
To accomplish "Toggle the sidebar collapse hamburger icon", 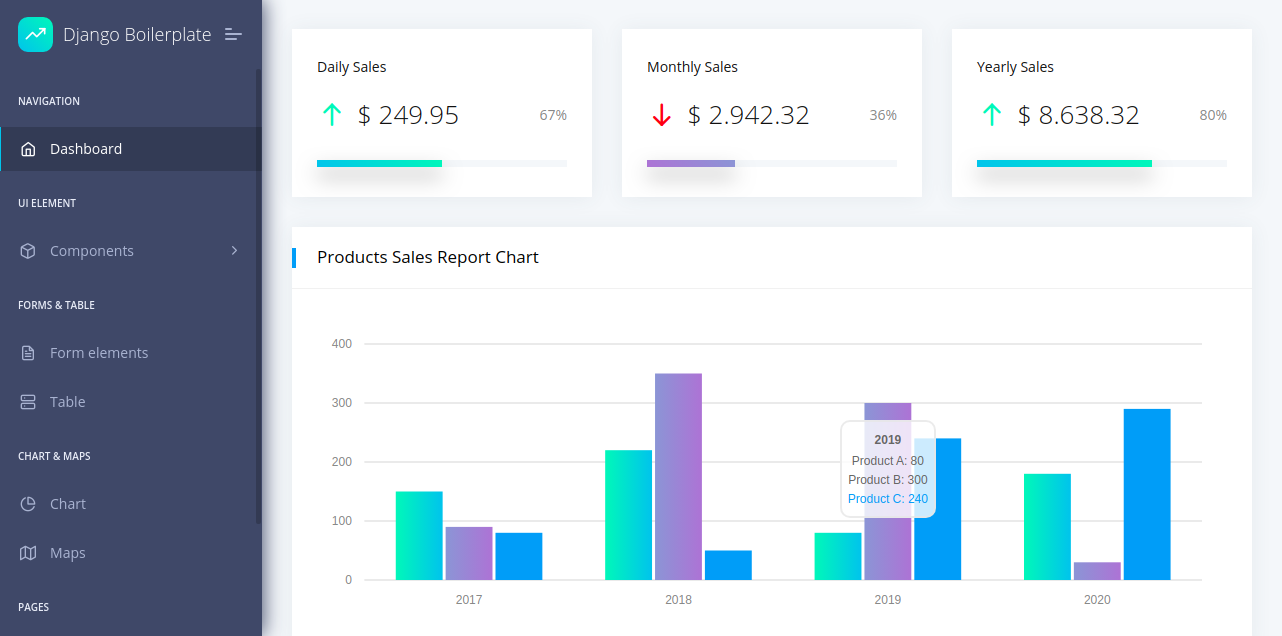I will (233, 34).
